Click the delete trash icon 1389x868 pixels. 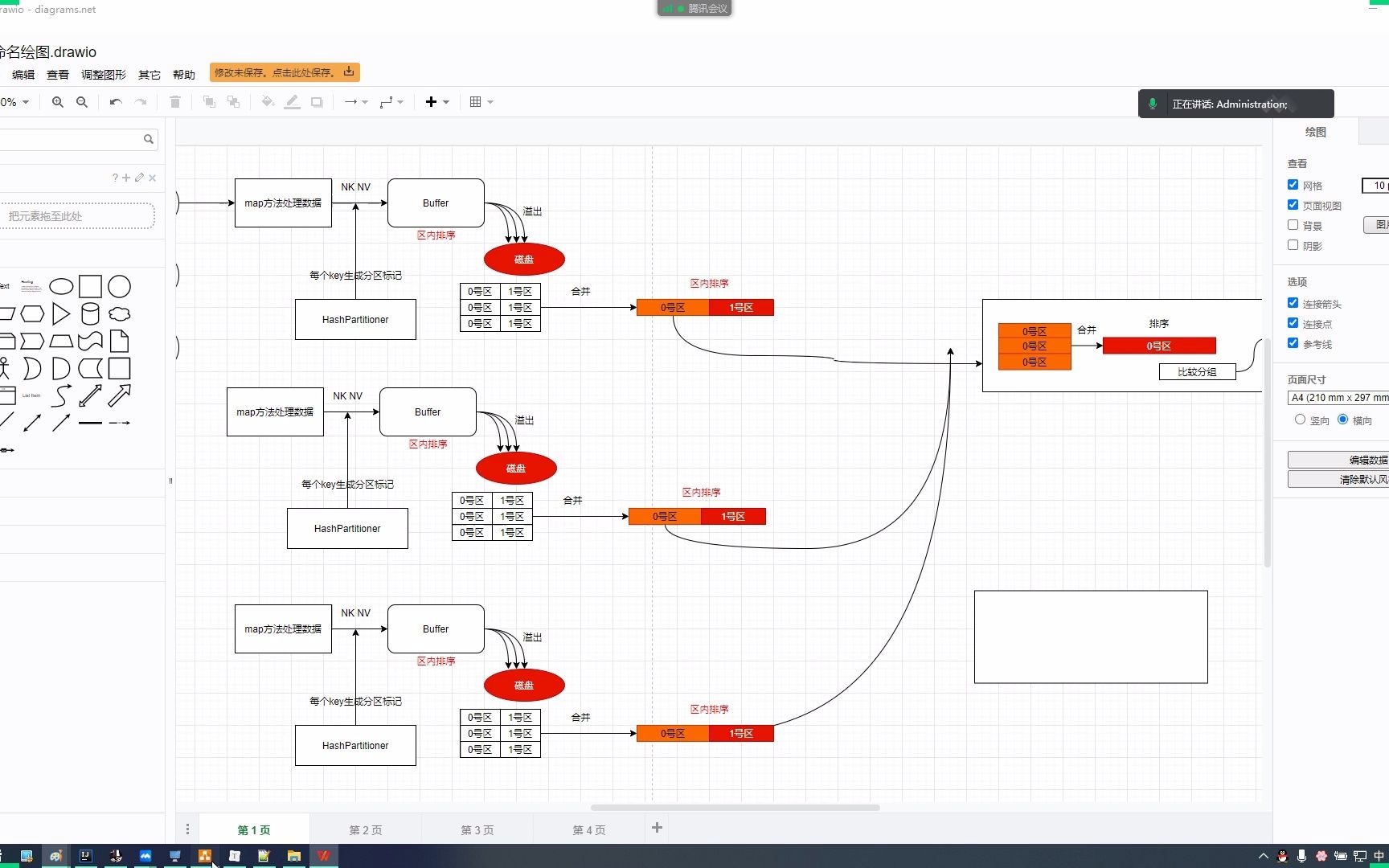pos(175,102)
